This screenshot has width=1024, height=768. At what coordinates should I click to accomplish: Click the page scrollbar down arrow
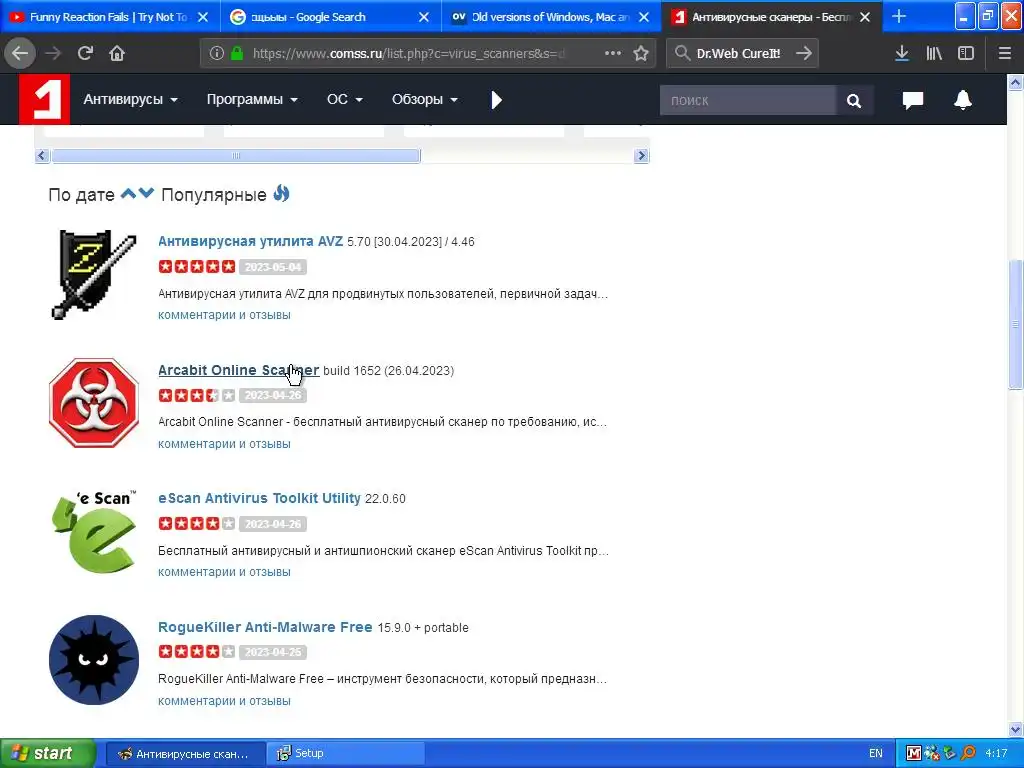[x=1015, y=729]
